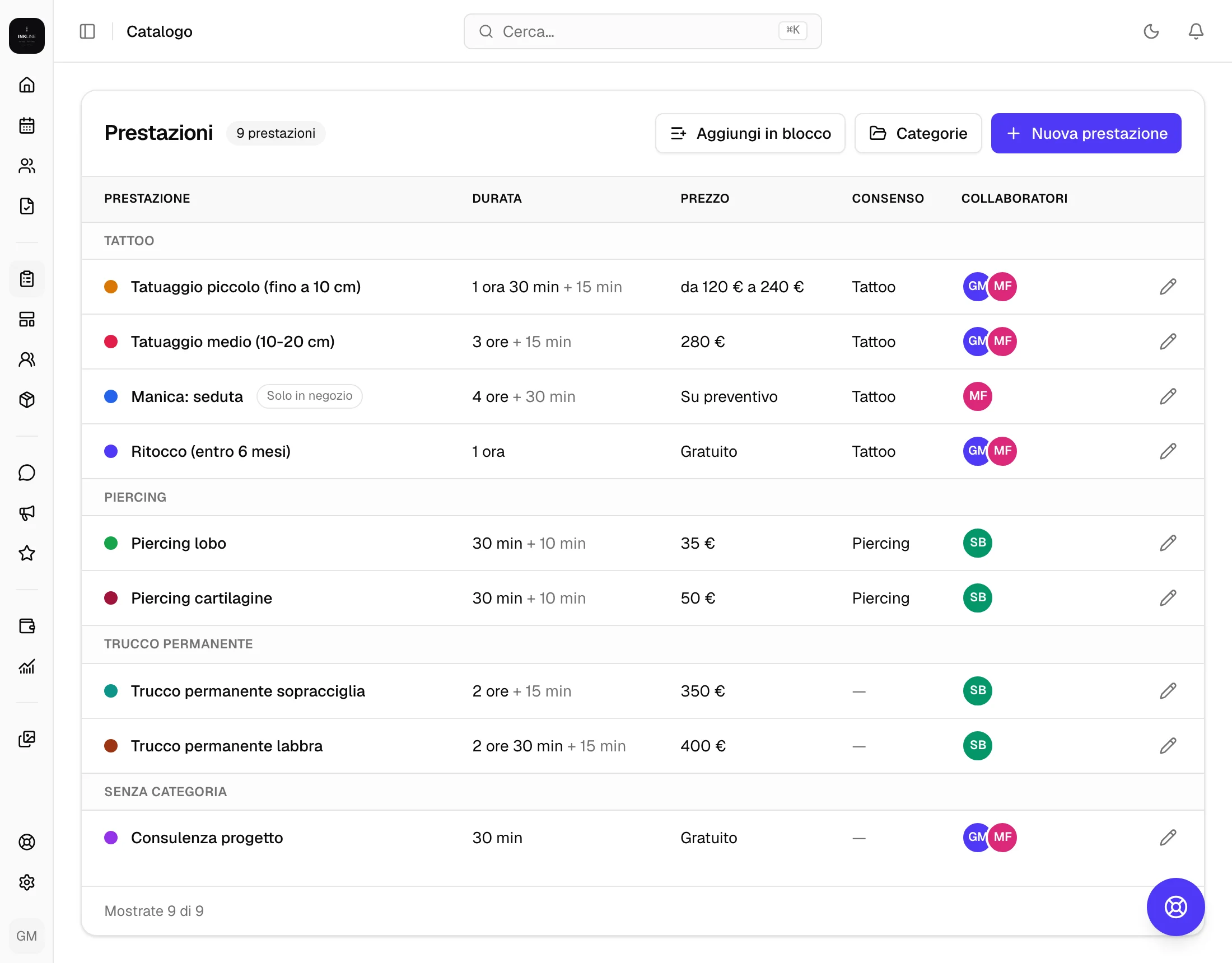
Task: Open the document check icon
Action: click(26, 206)
